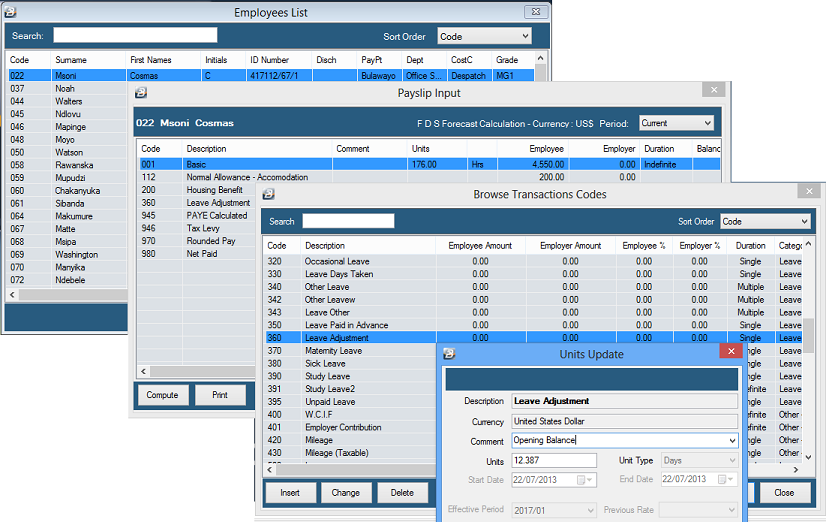Click the Units input field showing 12.387
Image resolution: width=826 pixels, height=522 pixels.
(554, 460)
